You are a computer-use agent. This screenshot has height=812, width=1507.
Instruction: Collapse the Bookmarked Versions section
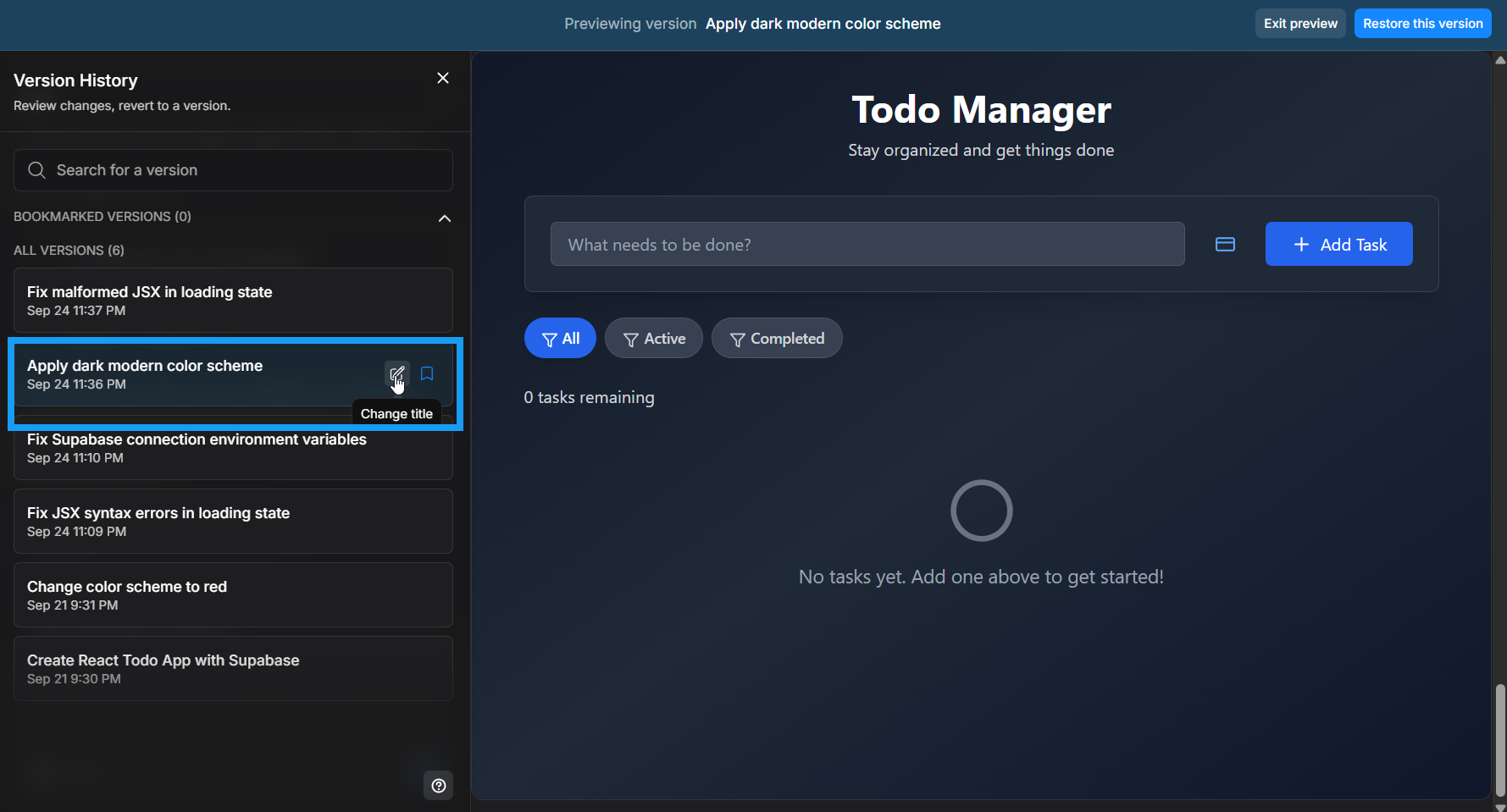(x=445, y=218)
